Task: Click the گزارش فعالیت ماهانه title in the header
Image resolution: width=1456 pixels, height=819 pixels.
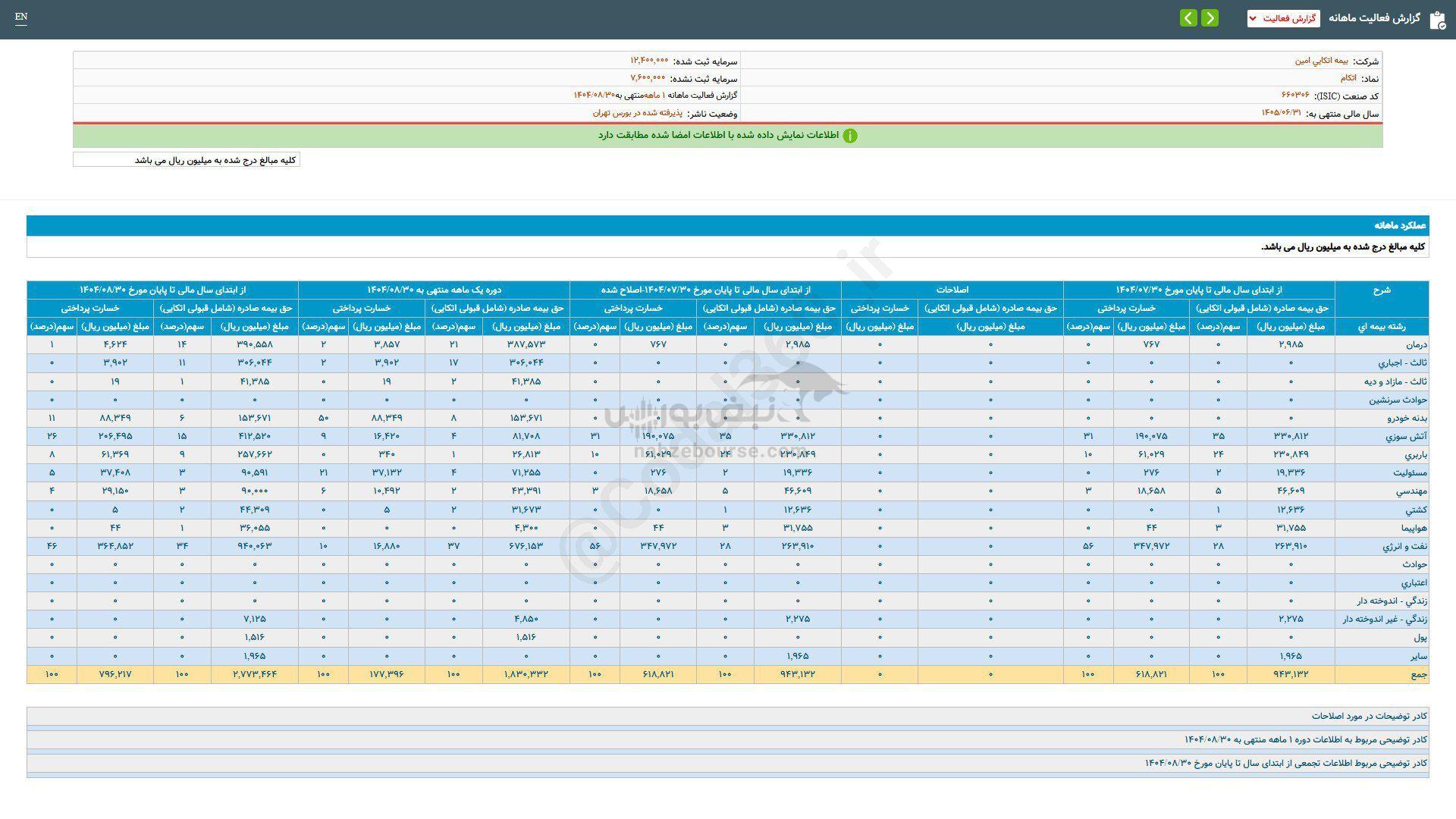Action: [x=1378, y=19]
